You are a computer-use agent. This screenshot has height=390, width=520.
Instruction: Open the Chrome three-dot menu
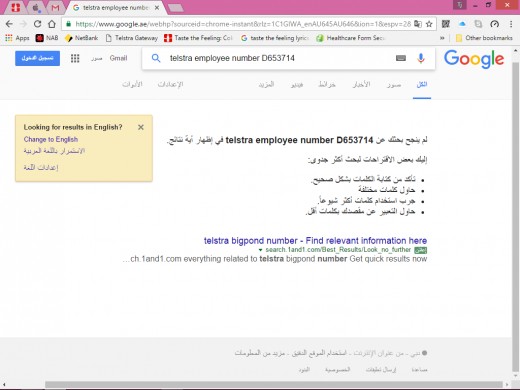pos(511,24)
